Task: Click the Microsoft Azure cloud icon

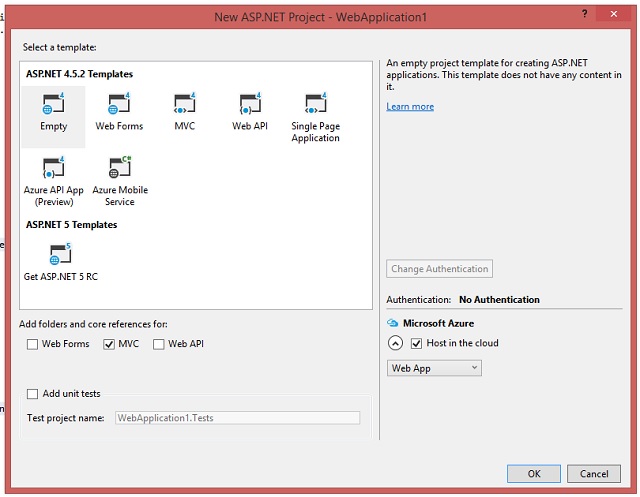Action: (392, 323)
